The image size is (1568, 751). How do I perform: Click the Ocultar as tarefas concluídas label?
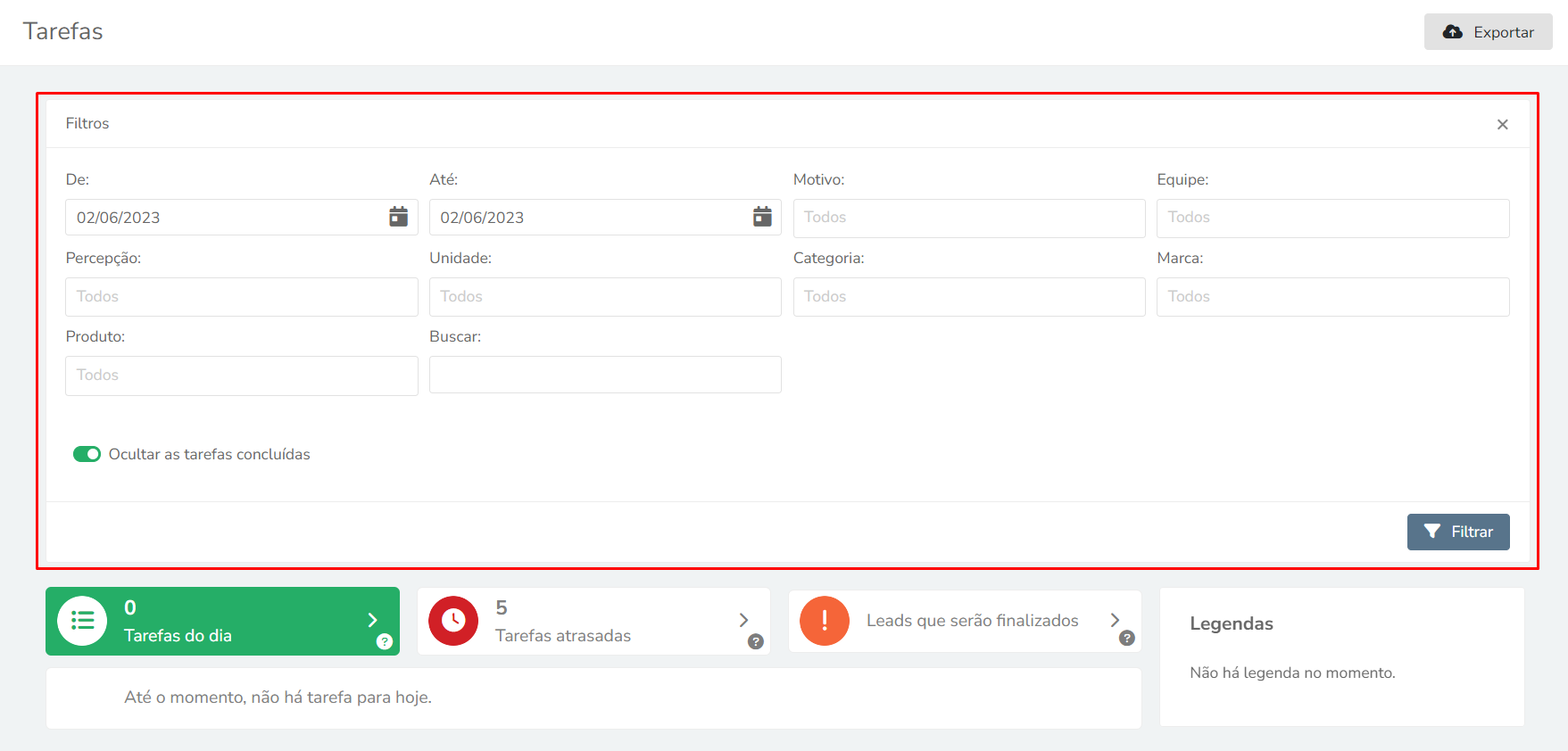pyautogui.click(x=210, y=454)
